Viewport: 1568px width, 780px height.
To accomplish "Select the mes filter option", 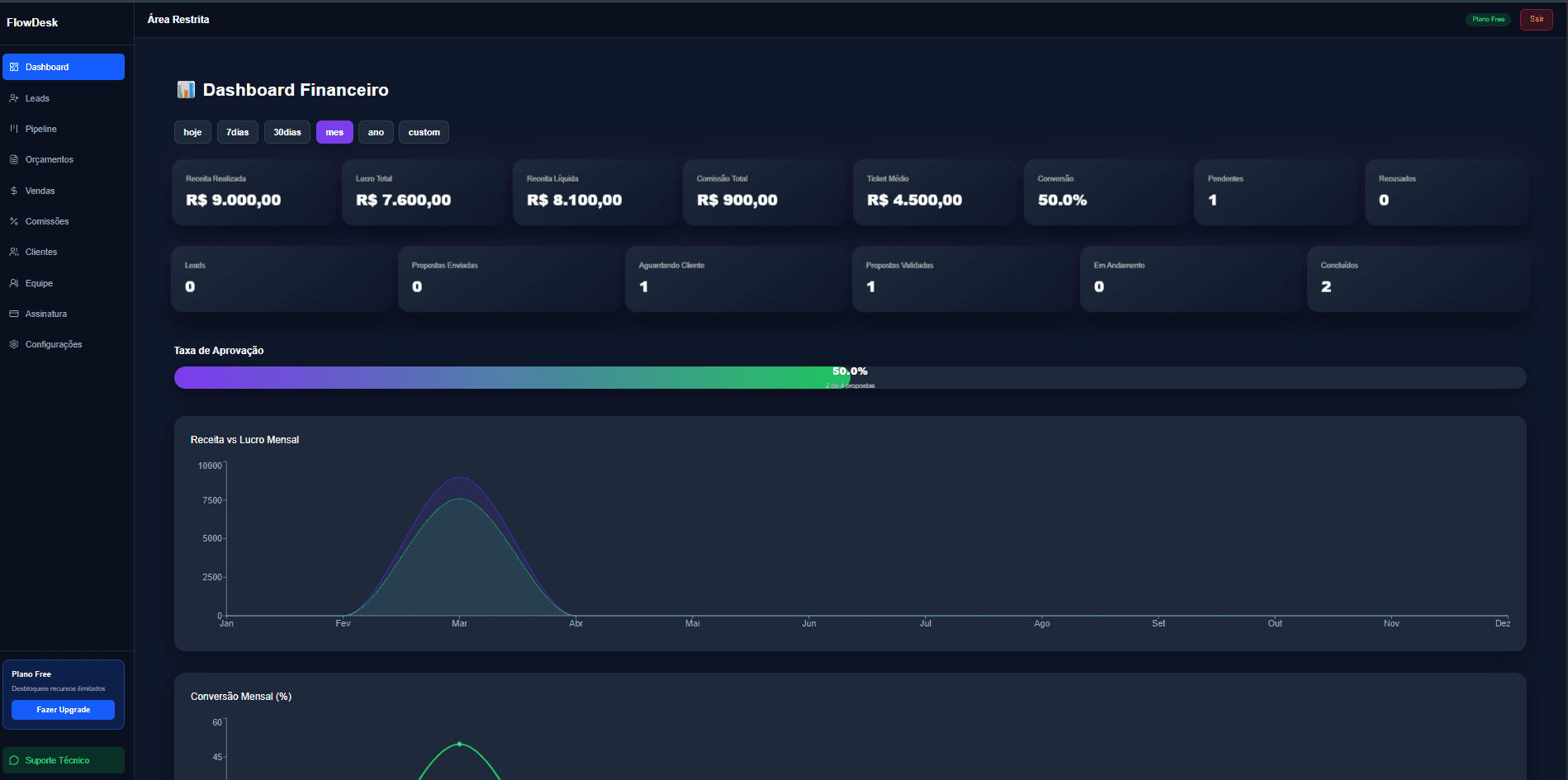I will point(334,132).
